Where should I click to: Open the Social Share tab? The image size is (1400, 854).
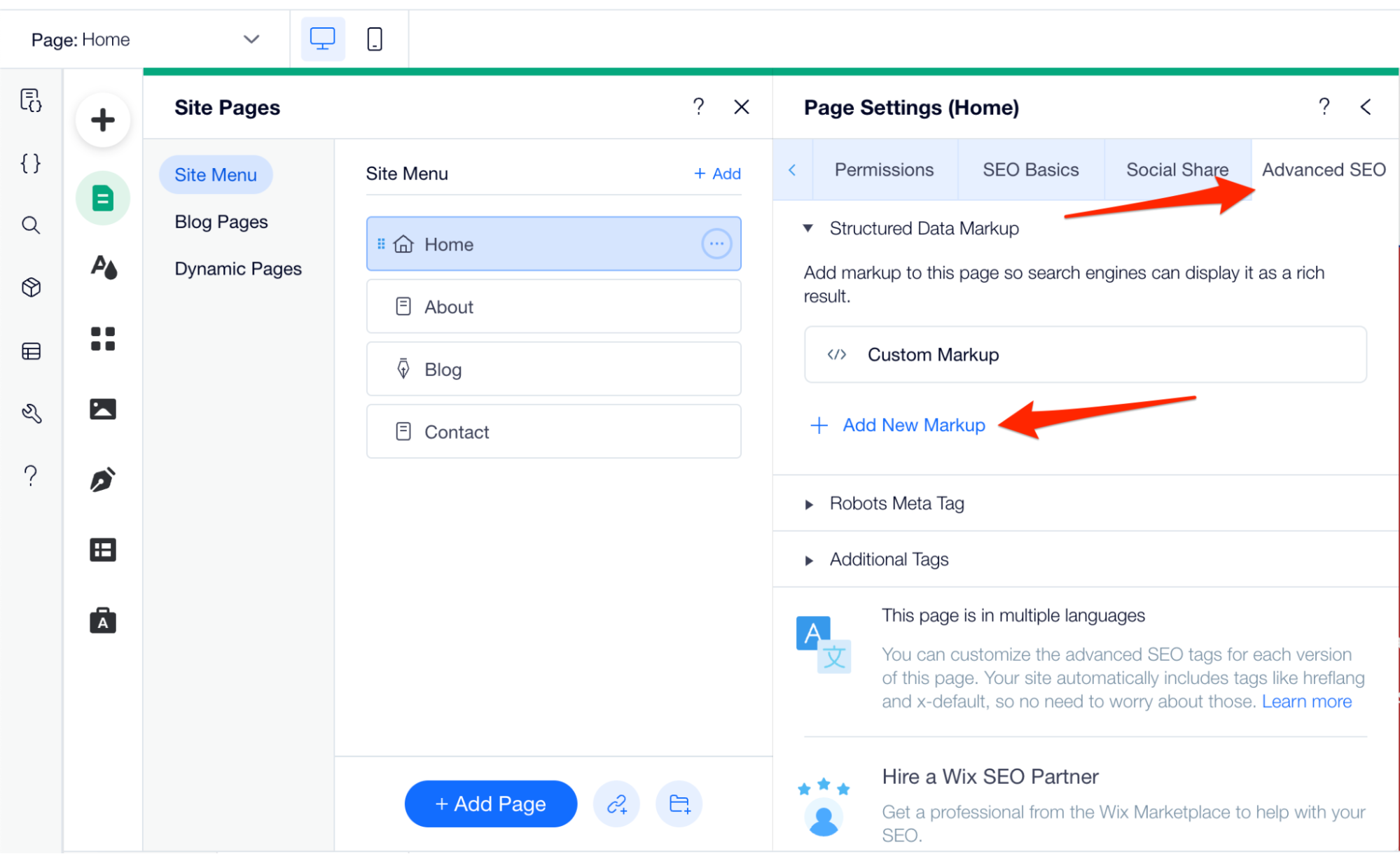1177,169
